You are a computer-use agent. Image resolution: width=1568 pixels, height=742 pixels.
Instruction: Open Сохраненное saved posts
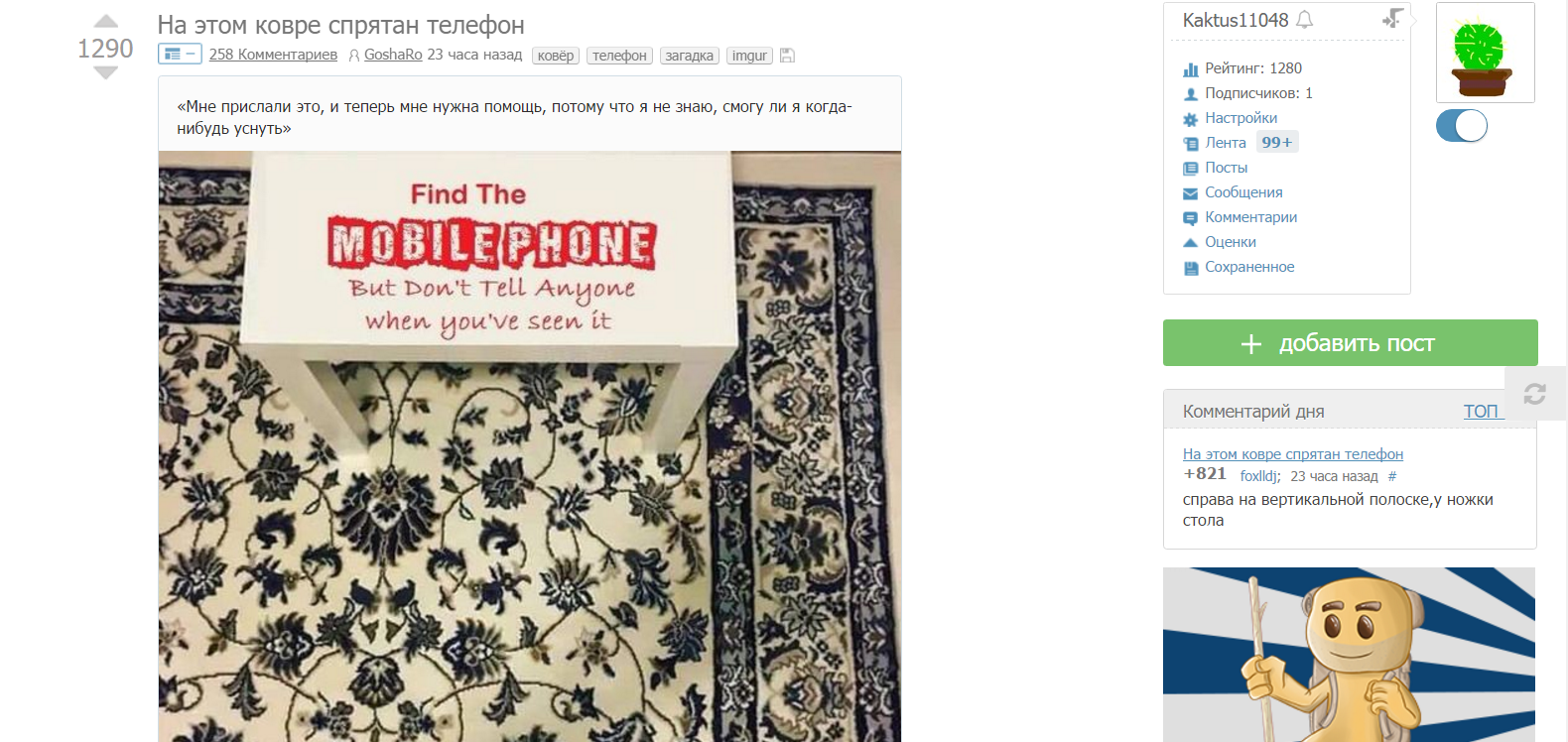click(x=1249, y=267)
